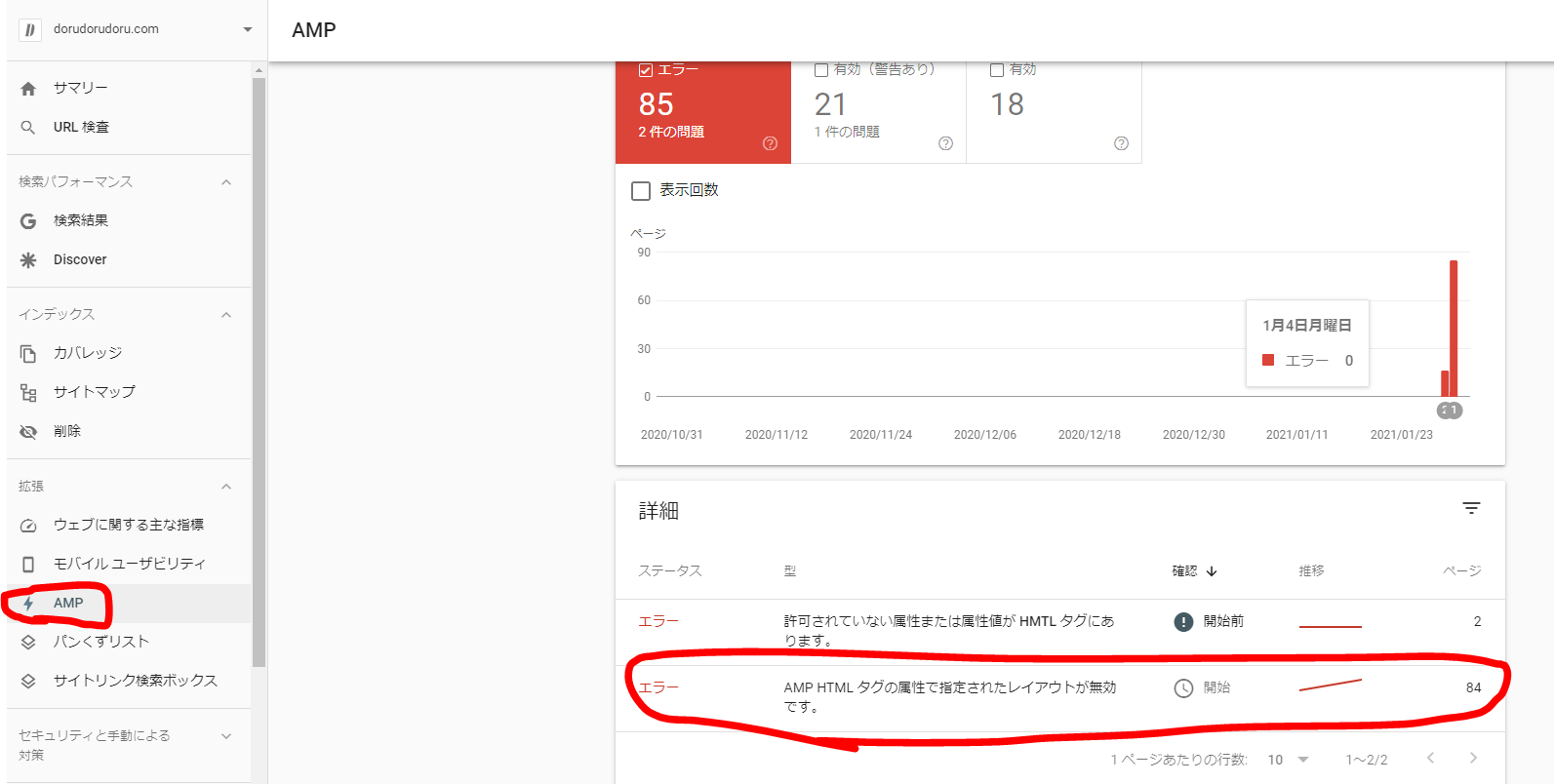1554x784 pixels.
Task: Click the tall red error bar in chart
Action: pos(1454,328)
